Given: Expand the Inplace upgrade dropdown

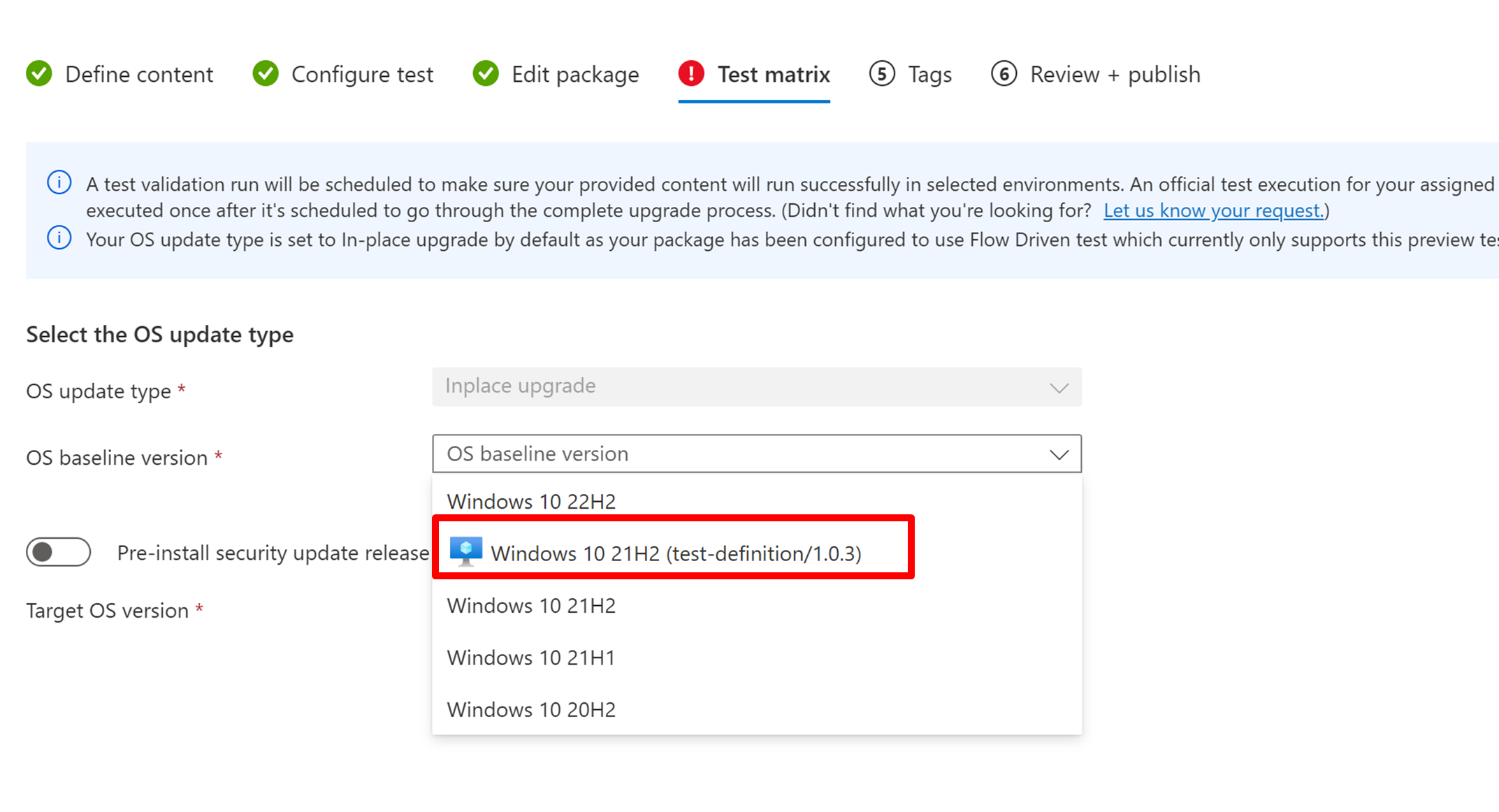Looking at the screenshot, I should click(756, 386).
